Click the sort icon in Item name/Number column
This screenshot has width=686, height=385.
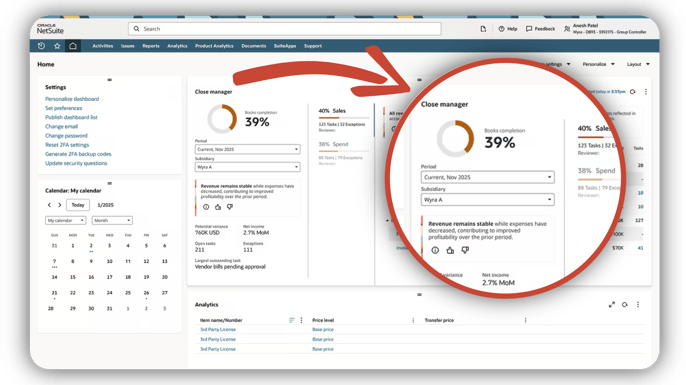pos(292,320)
